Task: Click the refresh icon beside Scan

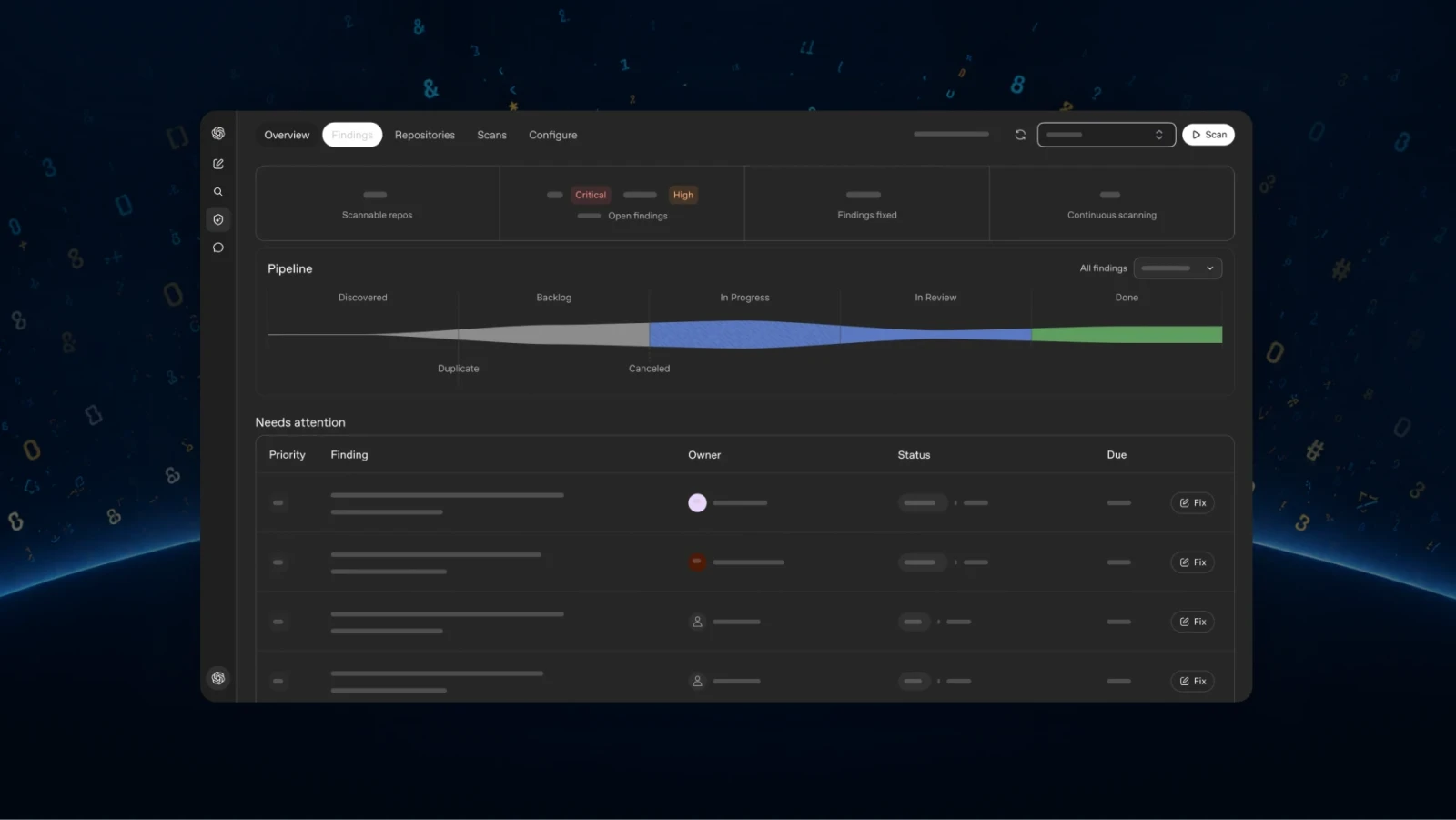Action: point(1020,135)
